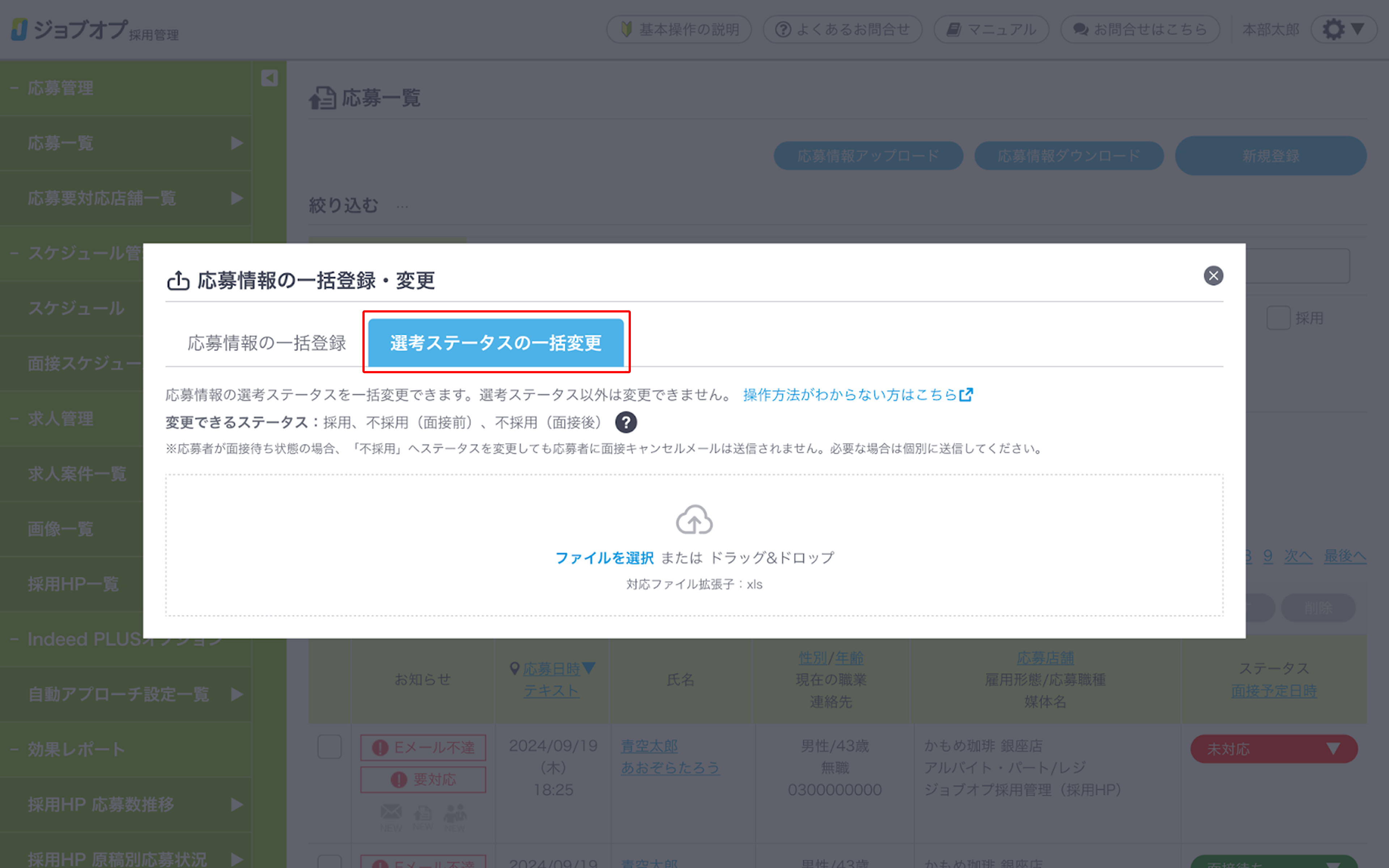This screenshot has height=868, width=1389.
Task: Expand 応募一覧 sidebar submenu arrow
Action: [x=237, y=143]
